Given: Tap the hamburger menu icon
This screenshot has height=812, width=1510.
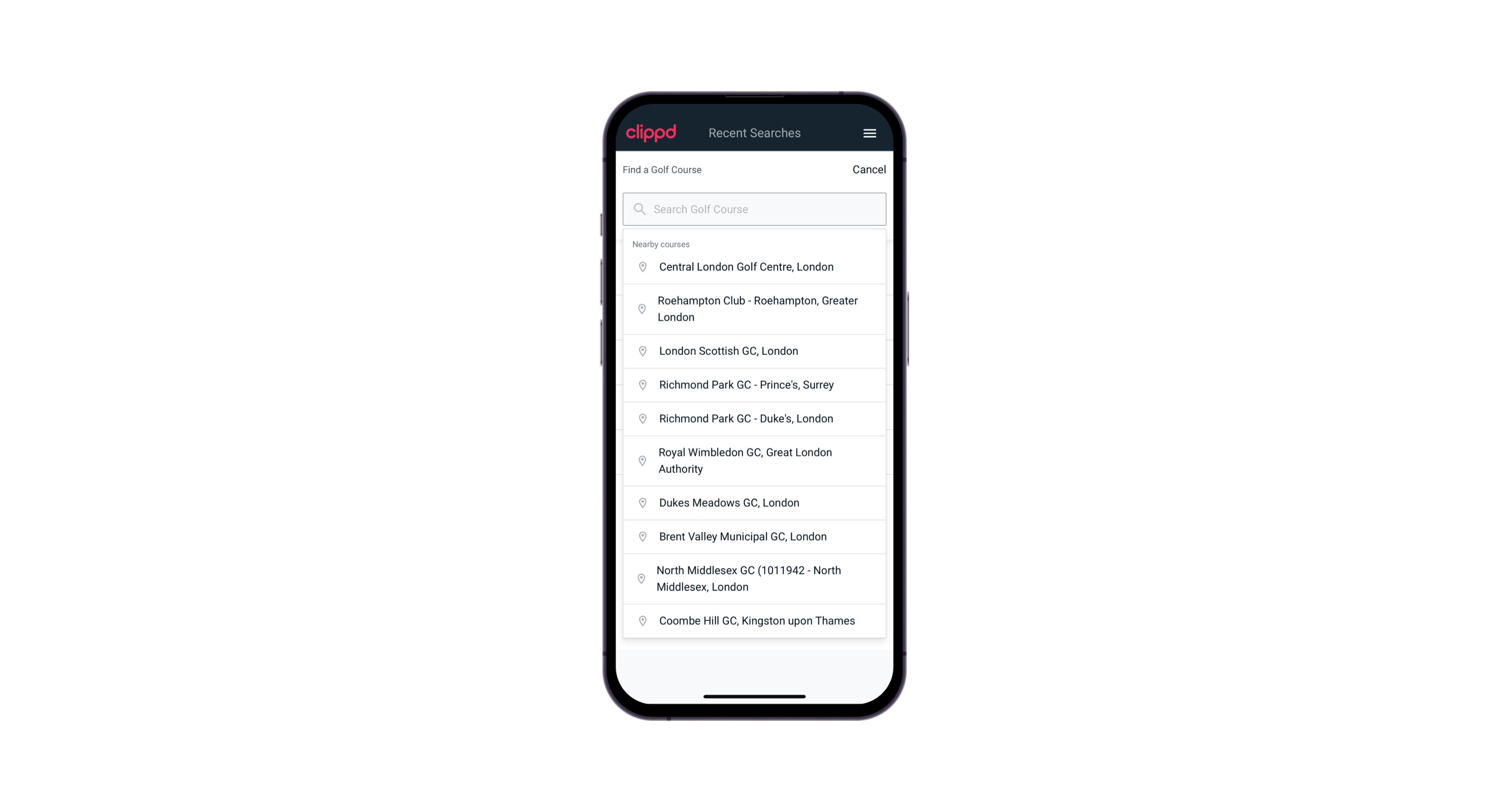Looking at the screenshot, I should point(869,133).
